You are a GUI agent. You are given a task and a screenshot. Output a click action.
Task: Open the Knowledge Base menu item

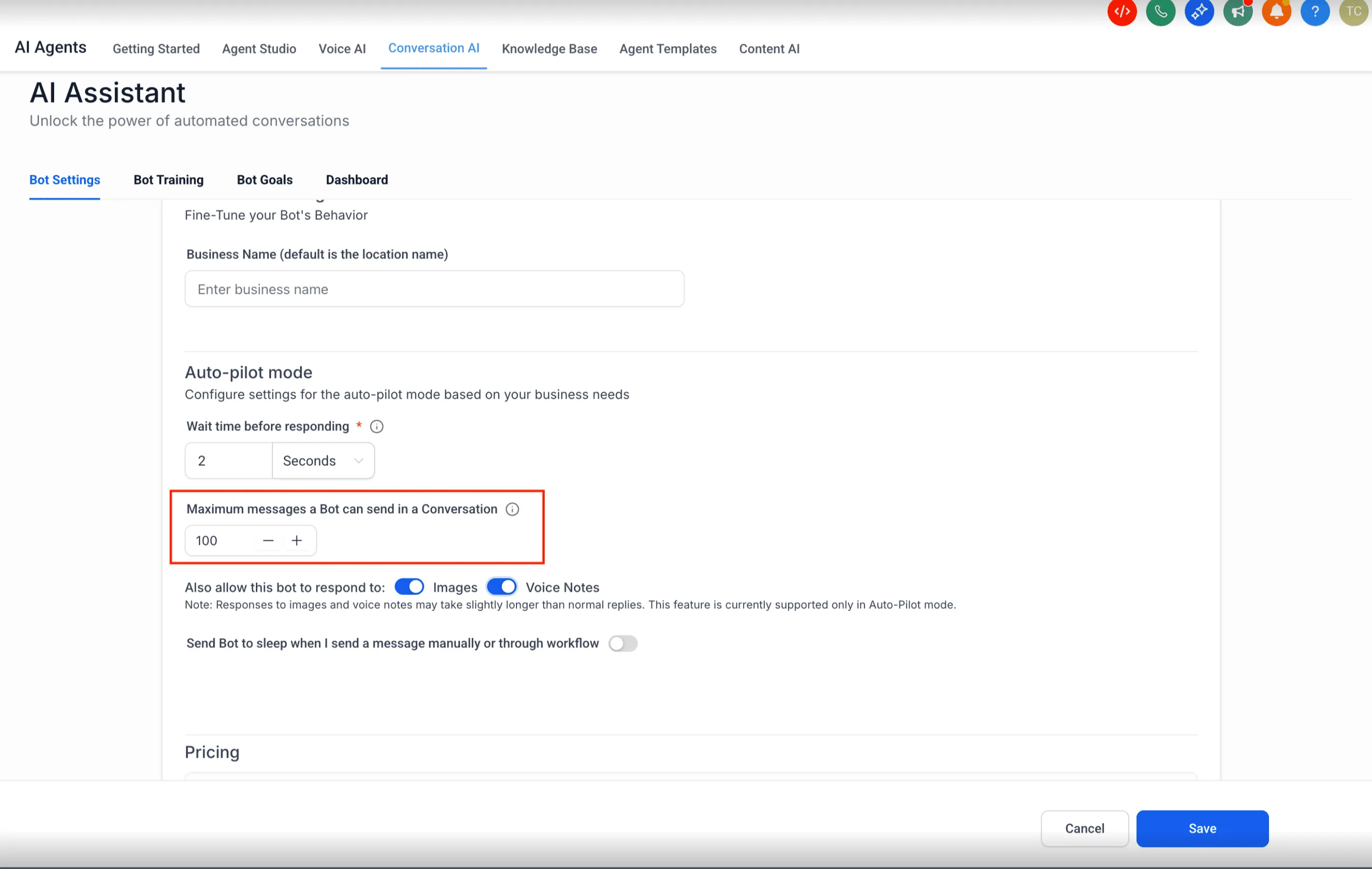click(549, 49)
